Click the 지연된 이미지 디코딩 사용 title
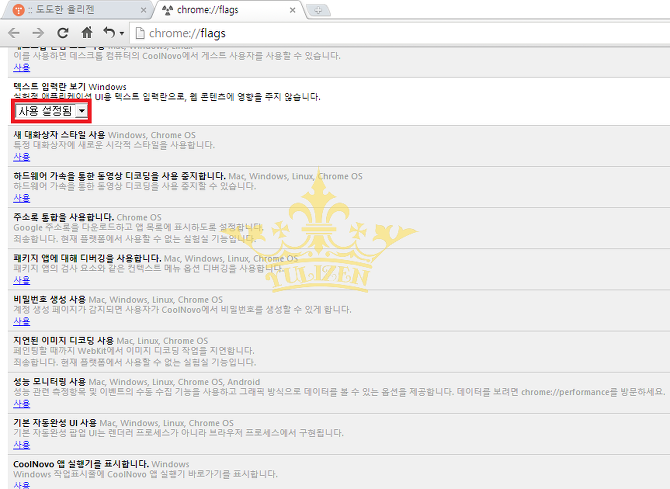The height and width of the screenshot is (489, 670). click(x=64, y=341)
